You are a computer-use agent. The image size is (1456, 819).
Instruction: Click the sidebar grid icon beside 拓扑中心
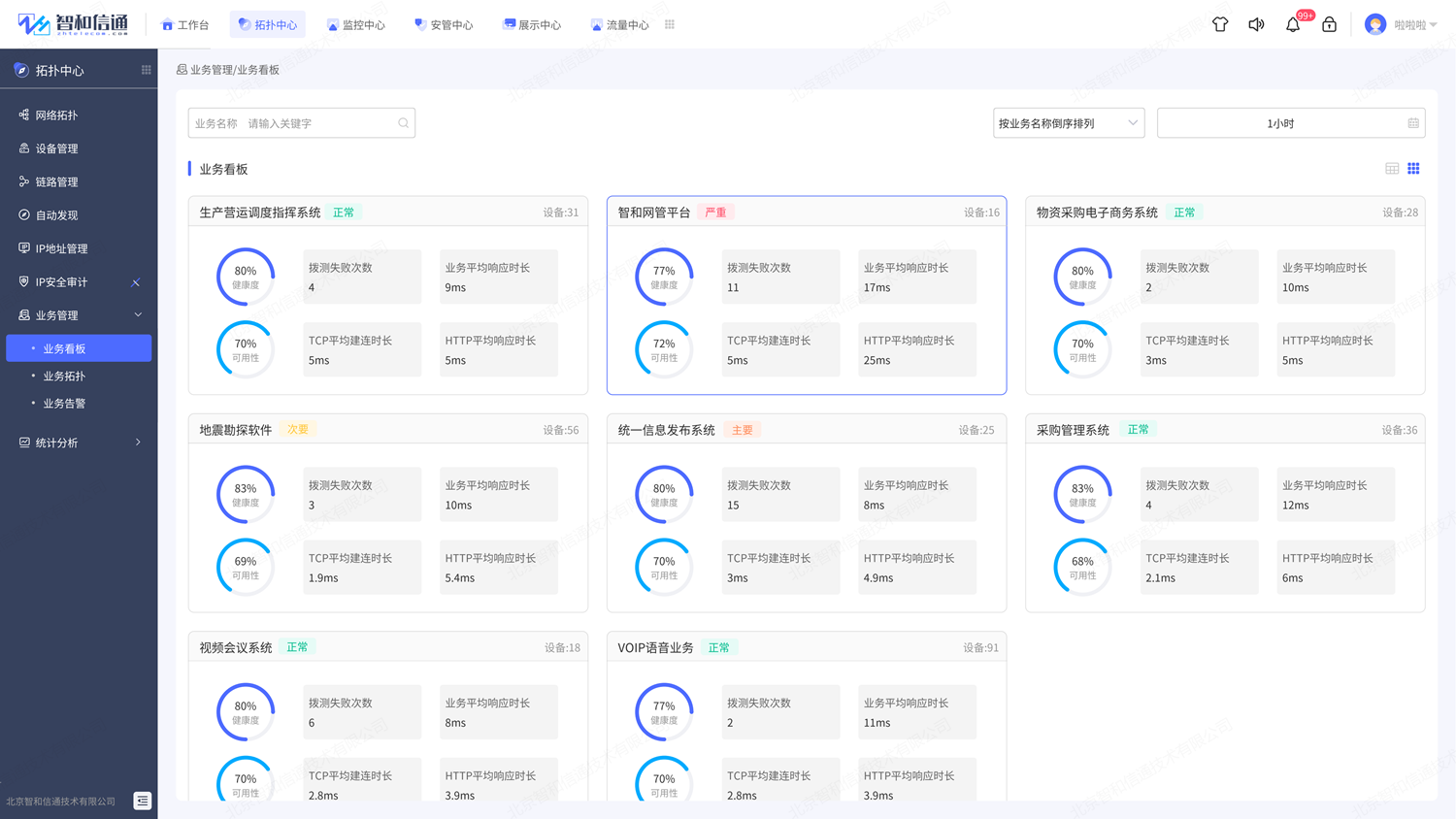coord(147,70)
